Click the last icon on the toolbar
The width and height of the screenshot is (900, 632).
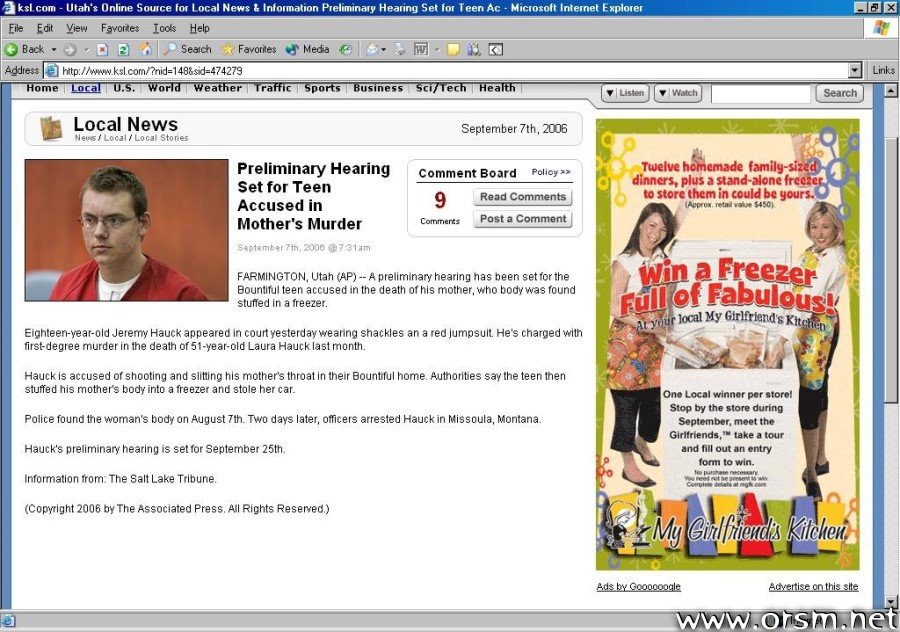click(495, 50)
